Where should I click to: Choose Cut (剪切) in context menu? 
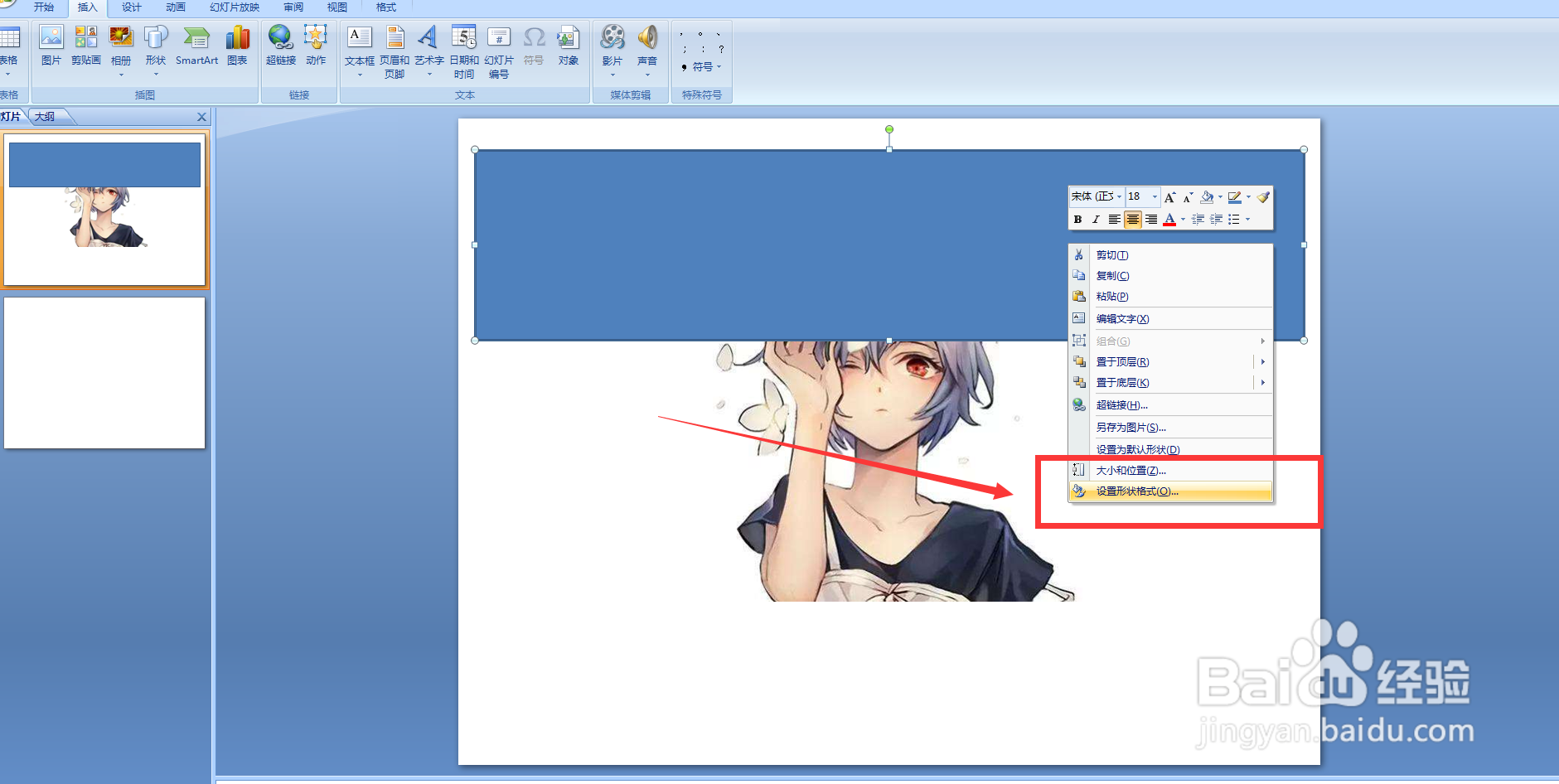[x=1170, y=255]
